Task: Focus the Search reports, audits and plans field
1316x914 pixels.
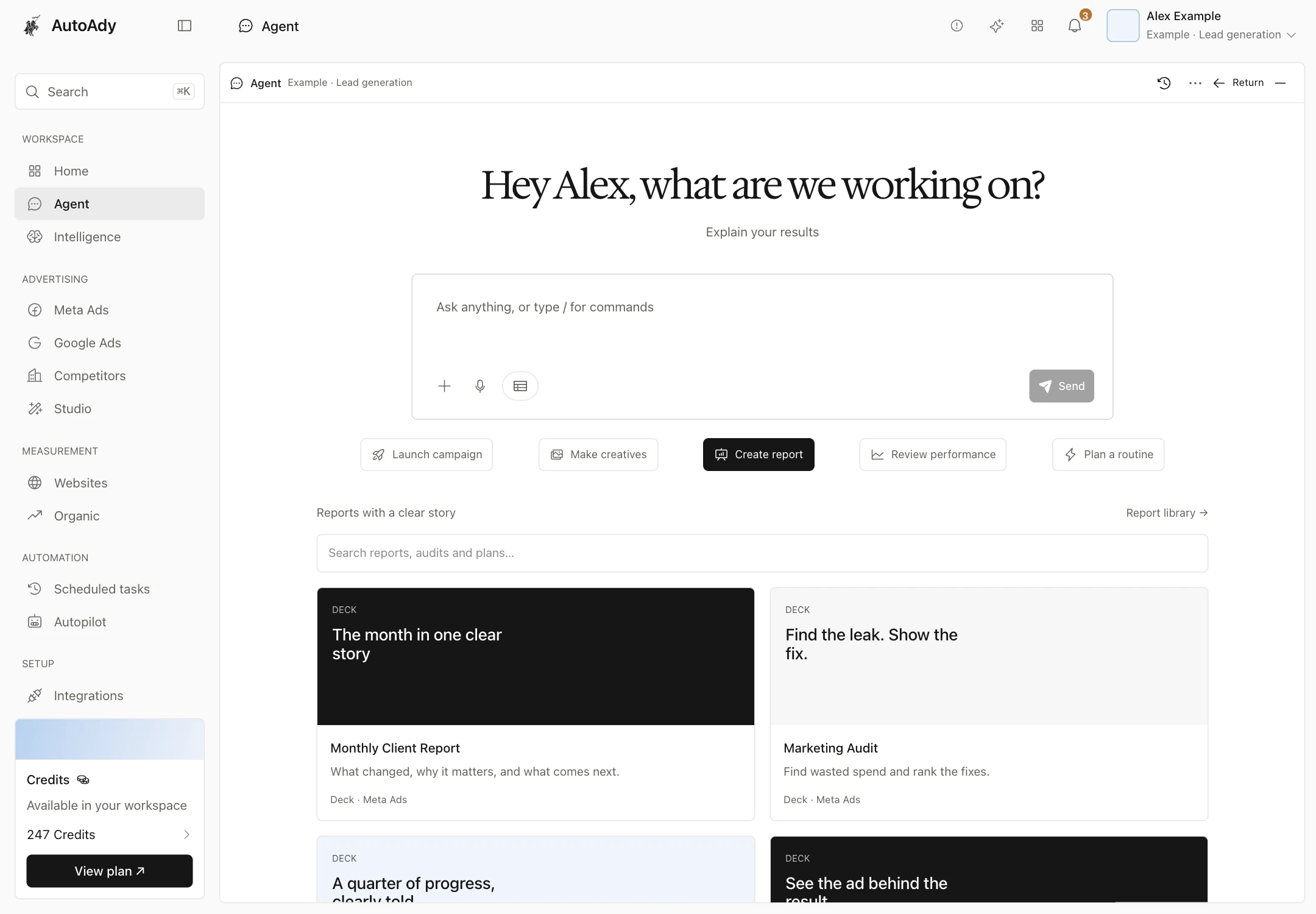Action: (x=762, y=553)
